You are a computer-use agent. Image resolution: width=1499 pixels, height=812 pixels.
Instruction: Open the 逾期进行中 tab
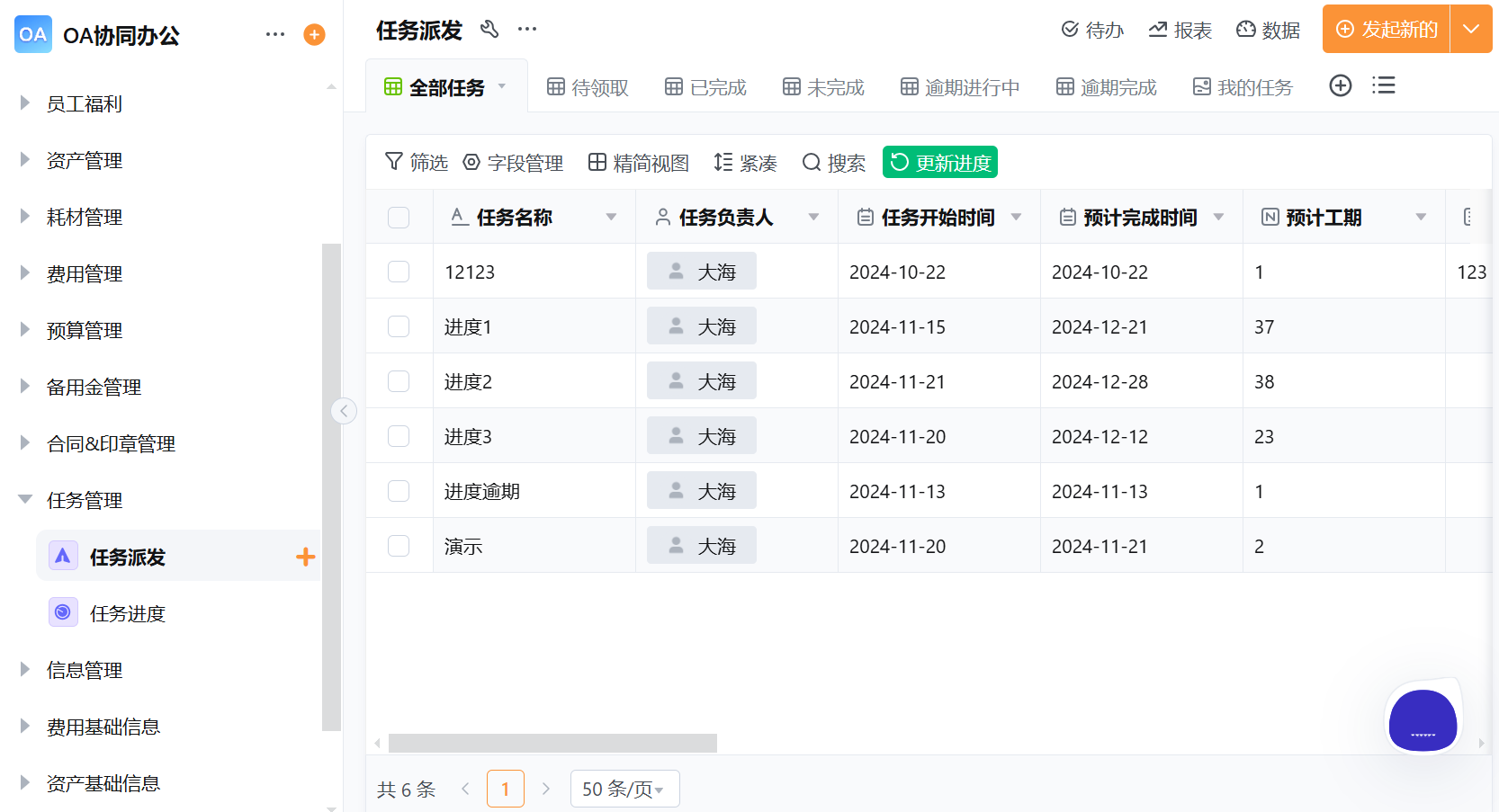click(959, 85)
